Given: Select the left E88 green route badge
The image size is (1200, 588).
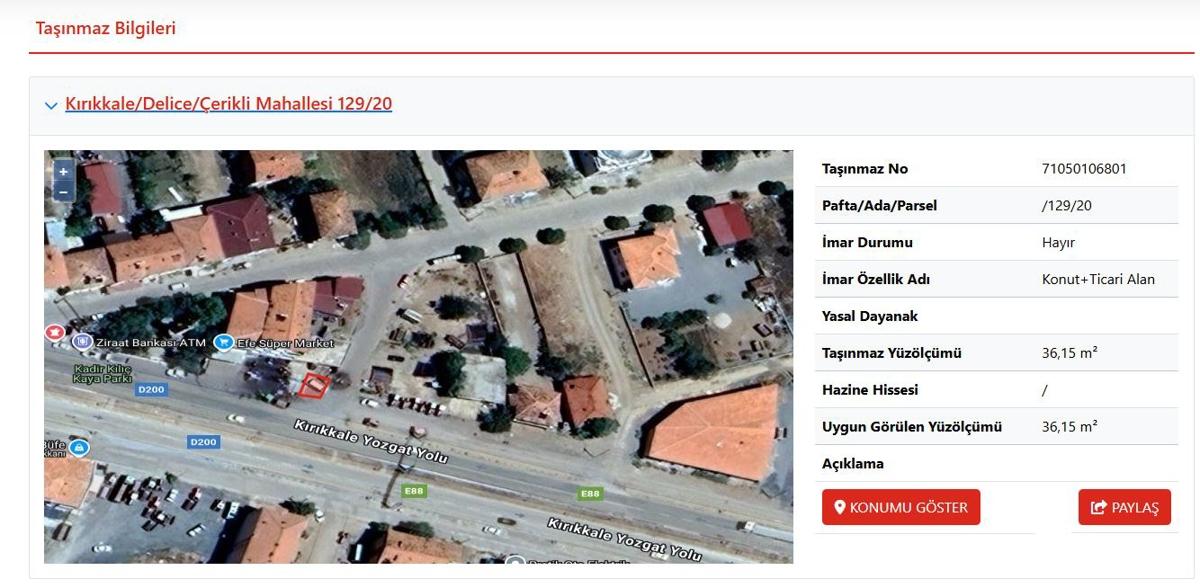Looking at the screenshot, I should pos(413,491).
